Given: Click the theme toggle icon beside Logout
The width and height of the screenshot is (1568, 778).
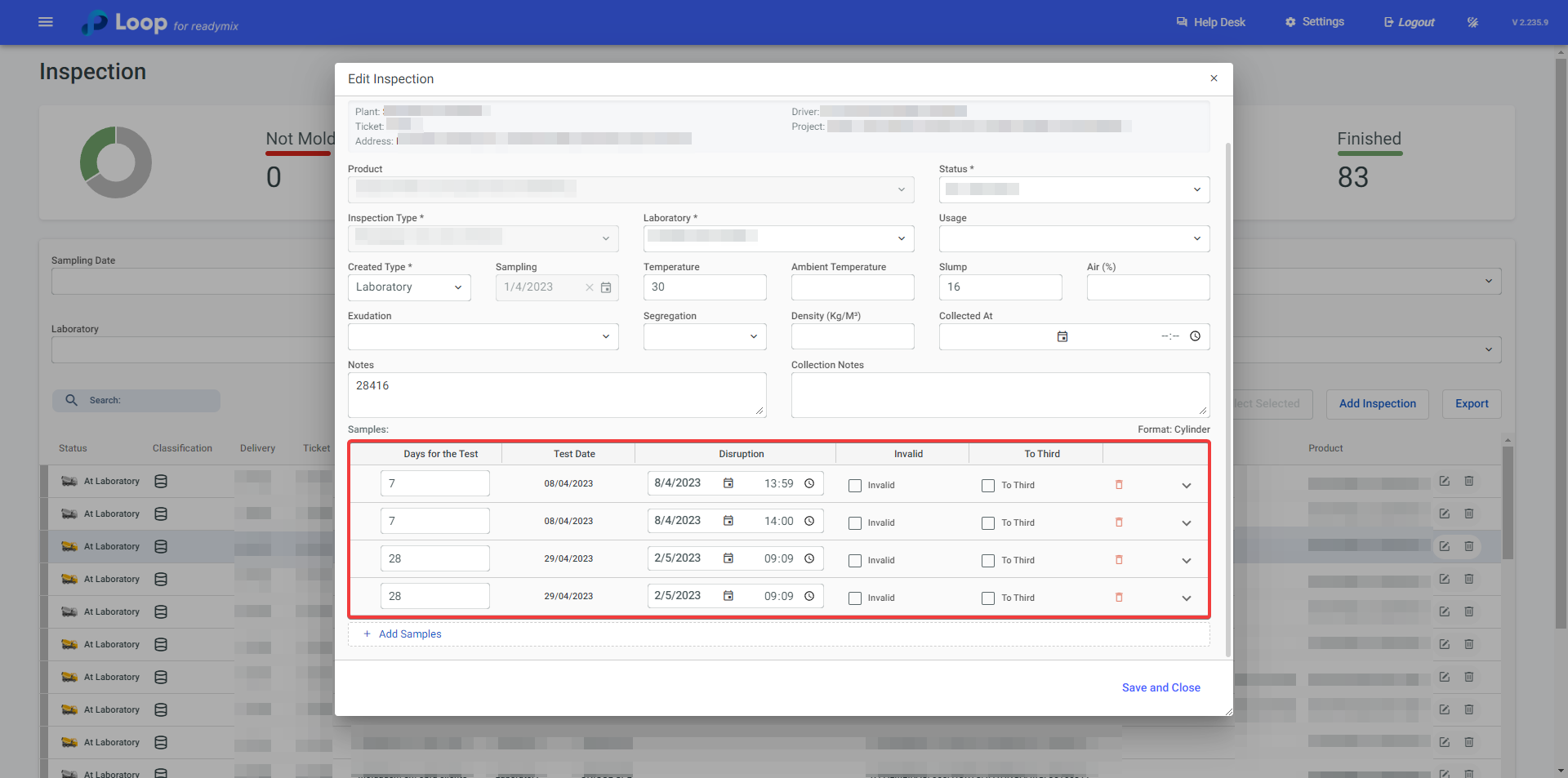Looking at the screenshot, I should point(1472,22).
